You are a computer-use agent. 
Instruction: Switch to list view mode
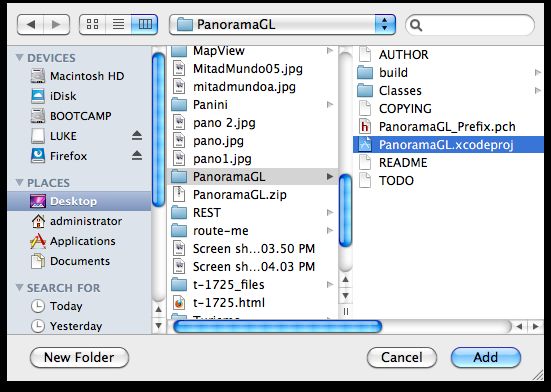pos(118,25)
